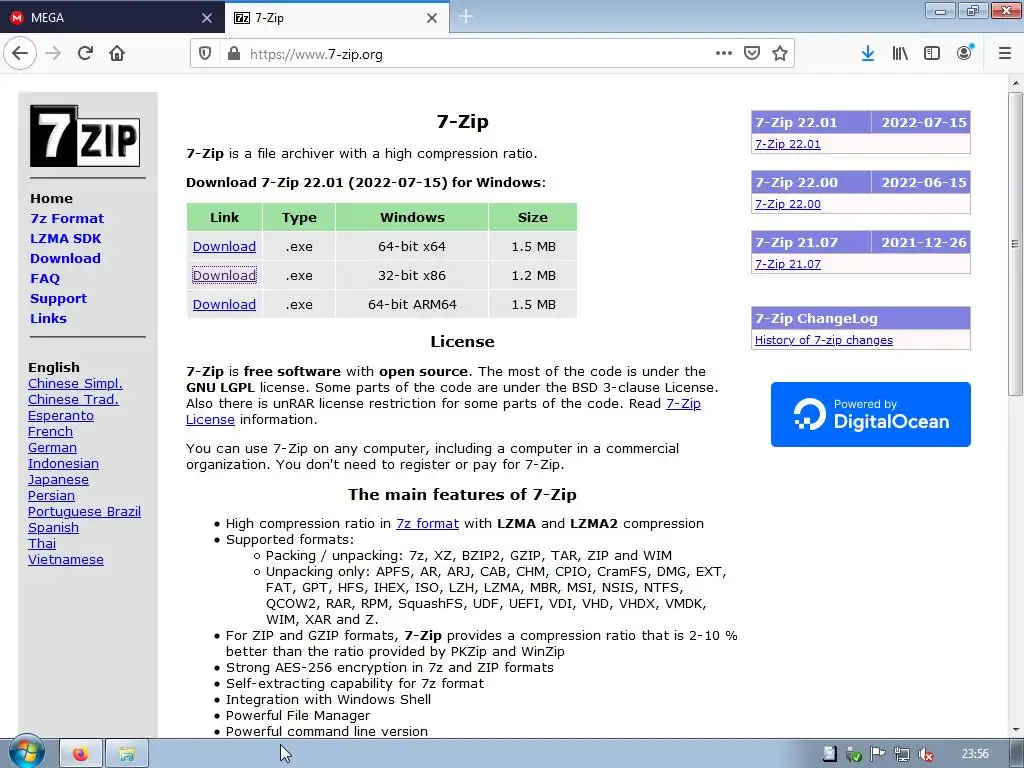This screenshot has height=768, width=1024.
Task: Show tracking protection shield info
Action: click(204, 54)
